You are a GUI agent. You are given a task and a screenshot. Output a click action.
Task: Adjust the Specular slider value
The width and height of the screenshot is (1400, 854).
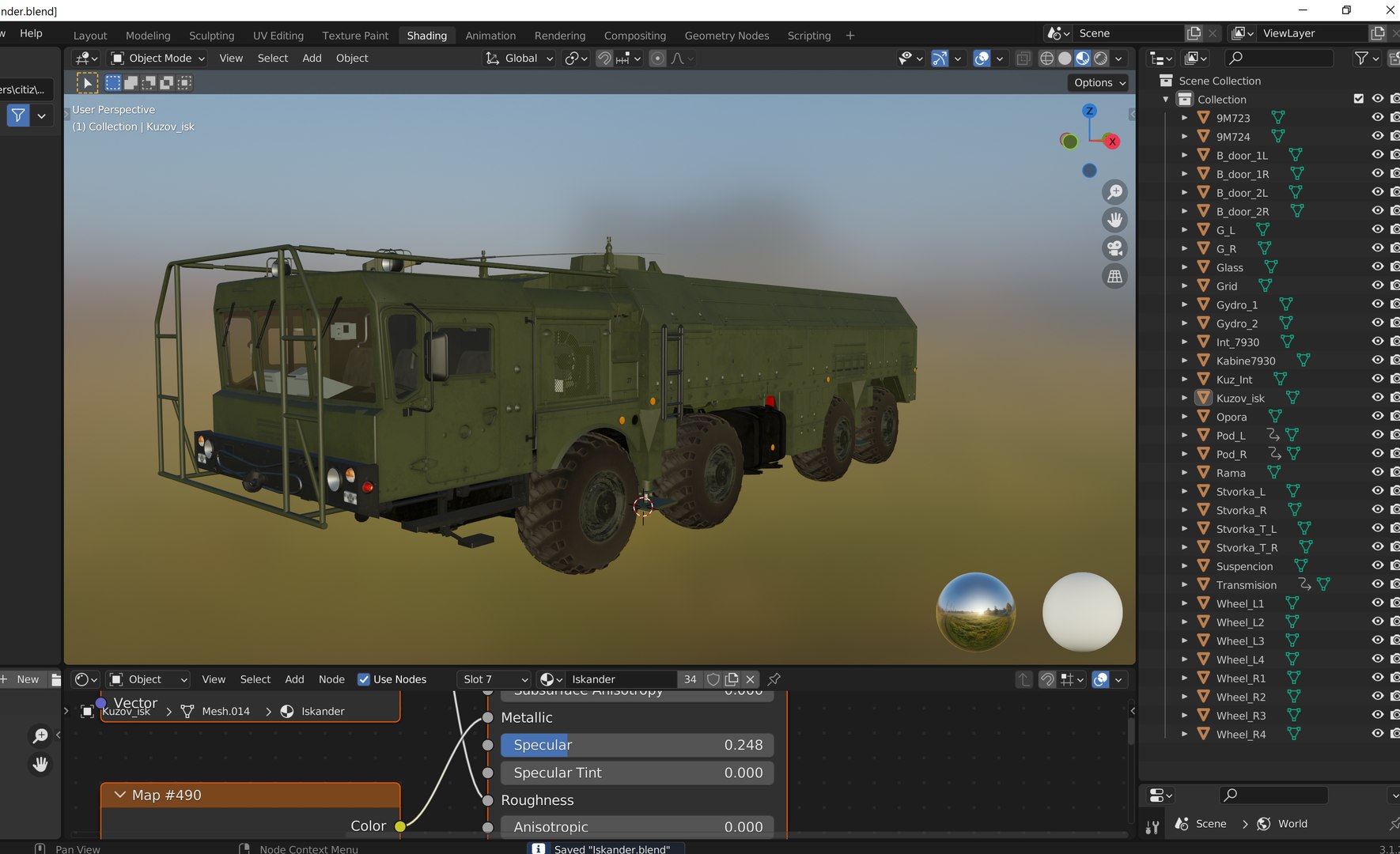pos(638,745)
